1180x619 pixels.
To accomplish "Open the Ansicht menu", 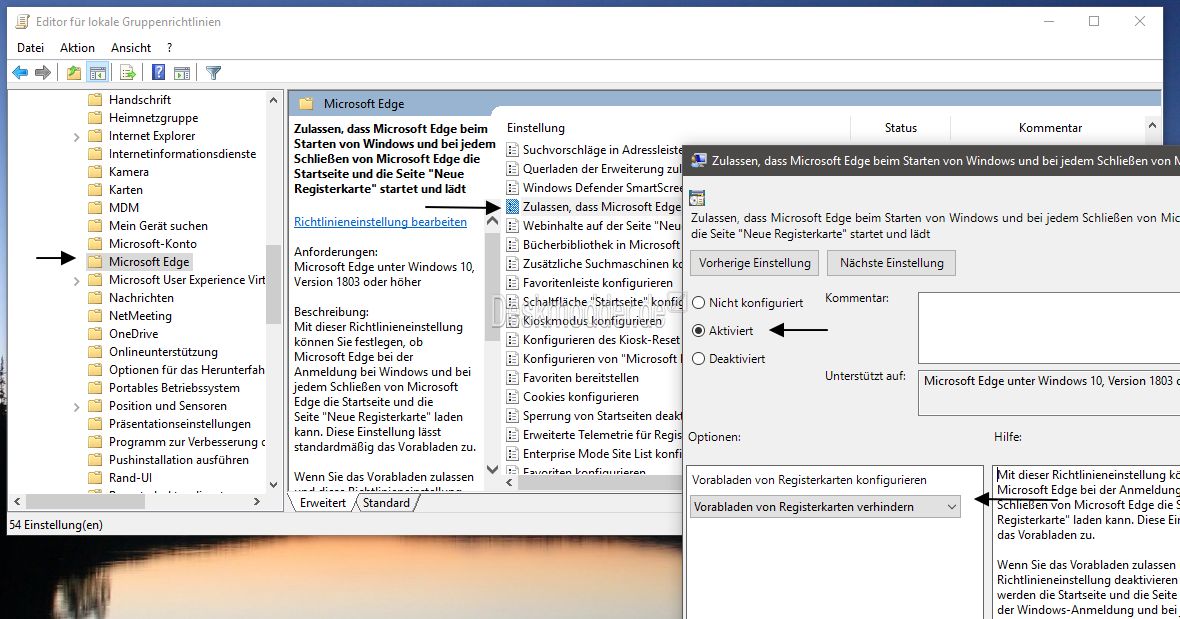I will [x=131, y=47].
